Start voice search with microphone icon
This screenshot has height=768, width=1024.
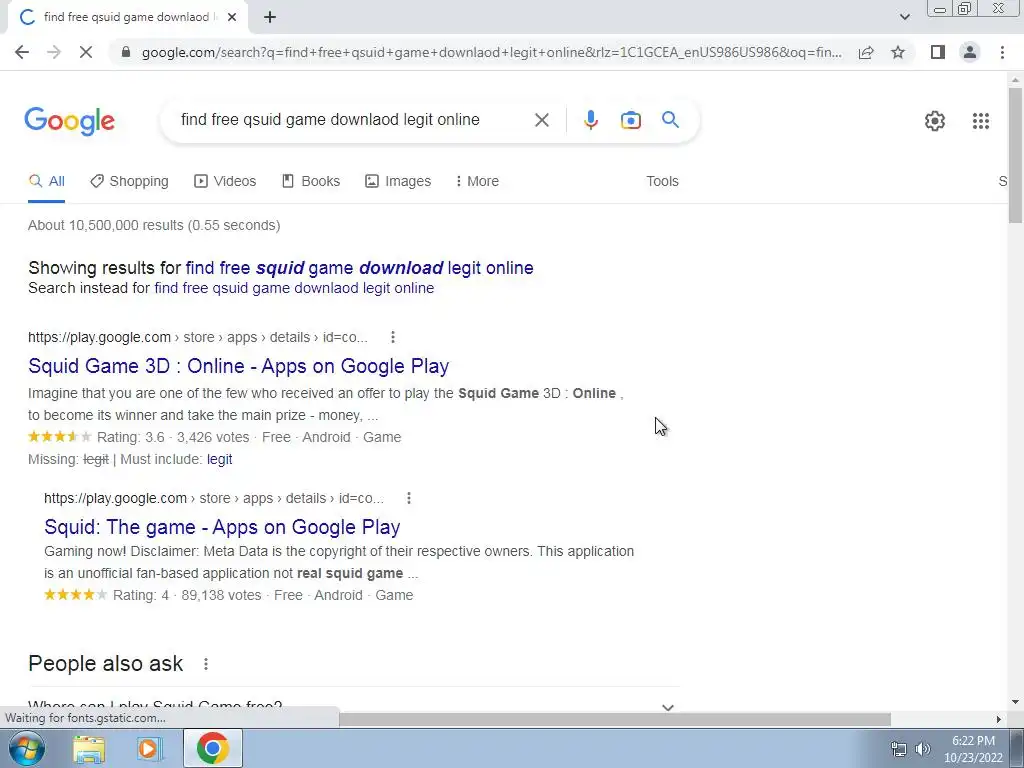coord(590,120)
